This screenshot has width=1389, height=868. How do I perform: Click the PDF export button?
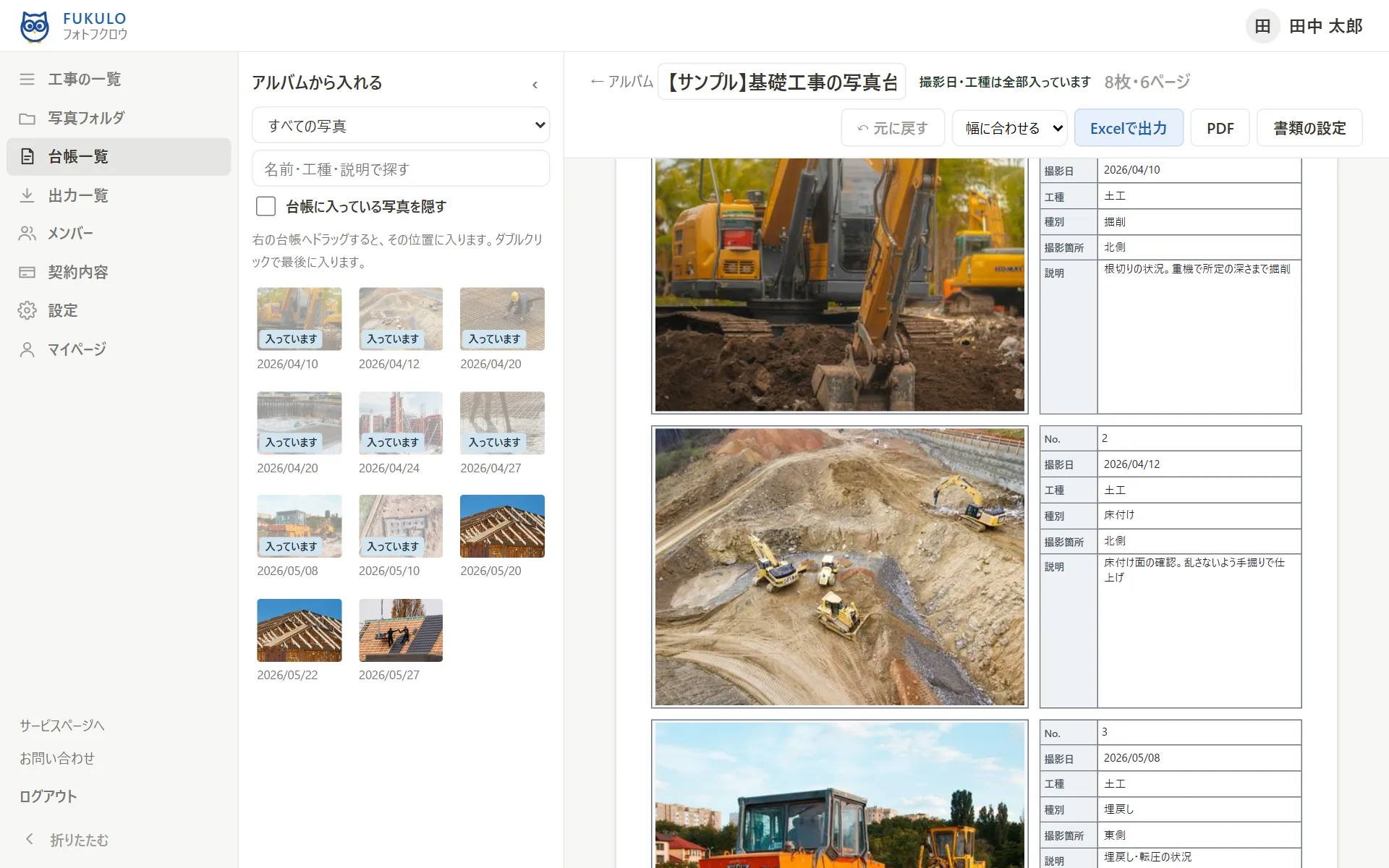pyautogui.click(x=1220, y=128)
